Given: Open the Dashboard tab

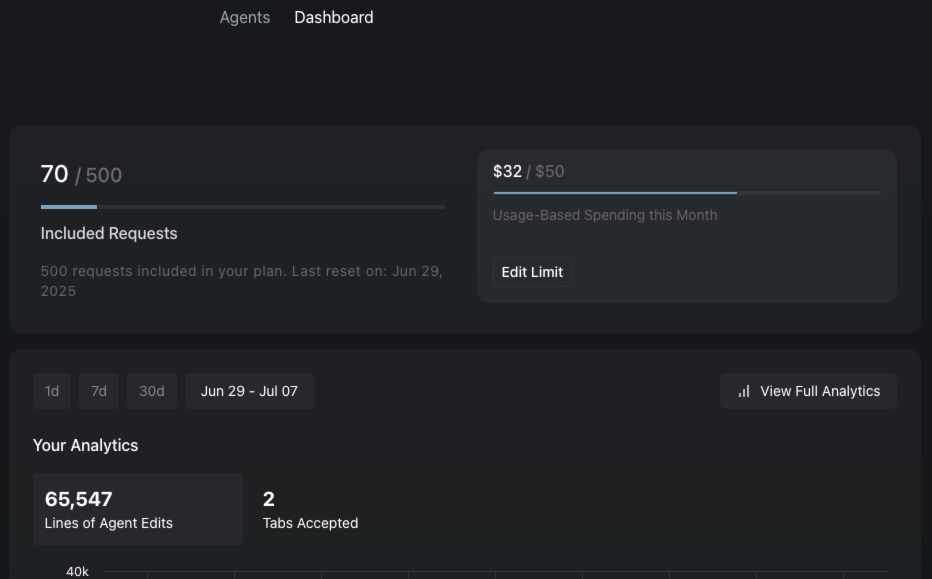Looking at the screenshot, I should click(x=334, y=17).
